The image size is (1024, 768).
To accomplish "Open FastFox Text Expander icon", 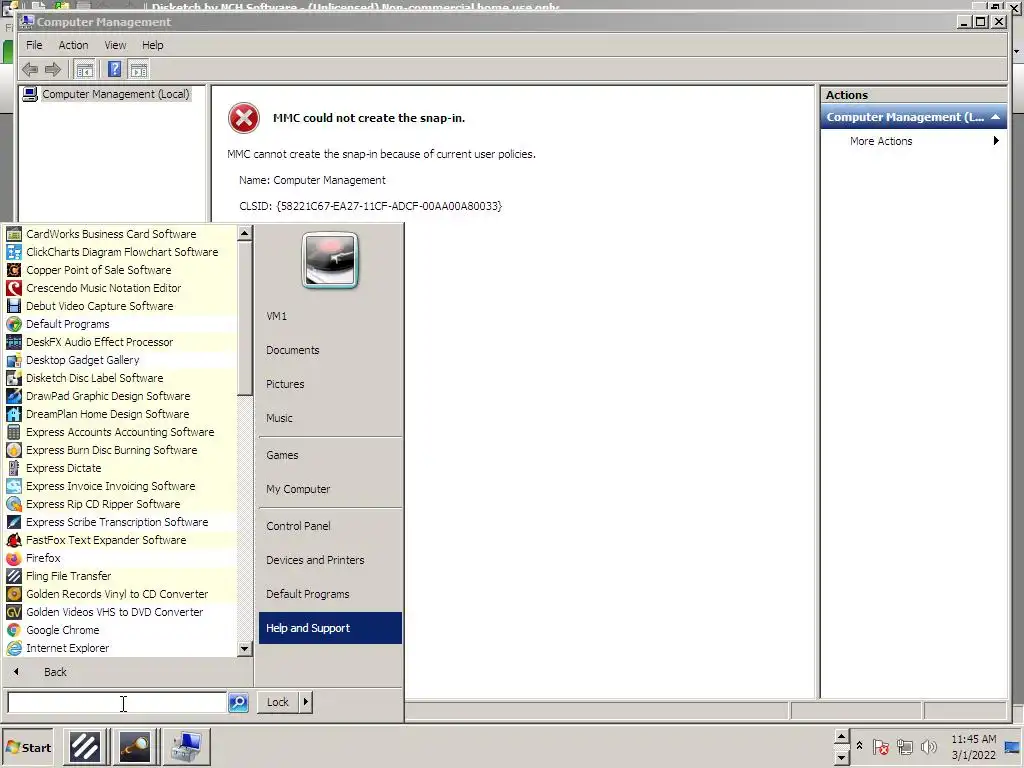I will (x=14, y=540).
